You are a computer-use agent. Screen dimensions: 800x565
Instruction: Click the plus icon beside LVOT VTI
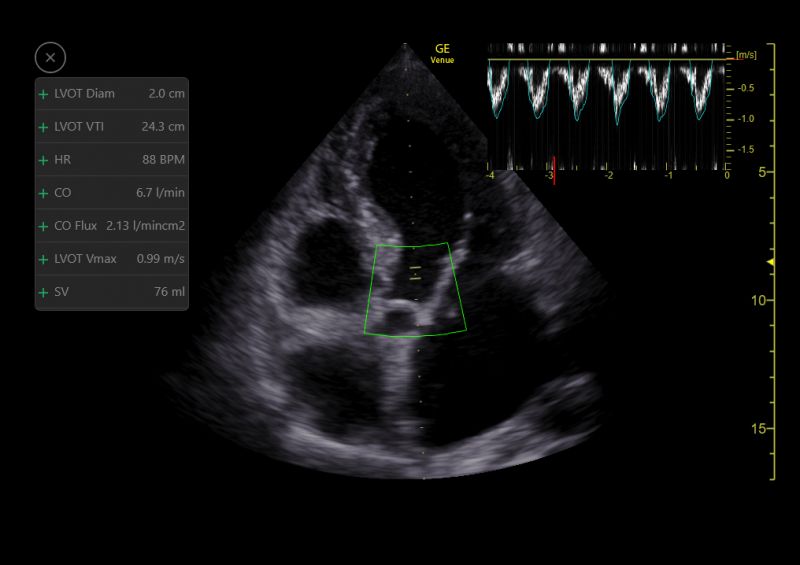coord(43,127)
